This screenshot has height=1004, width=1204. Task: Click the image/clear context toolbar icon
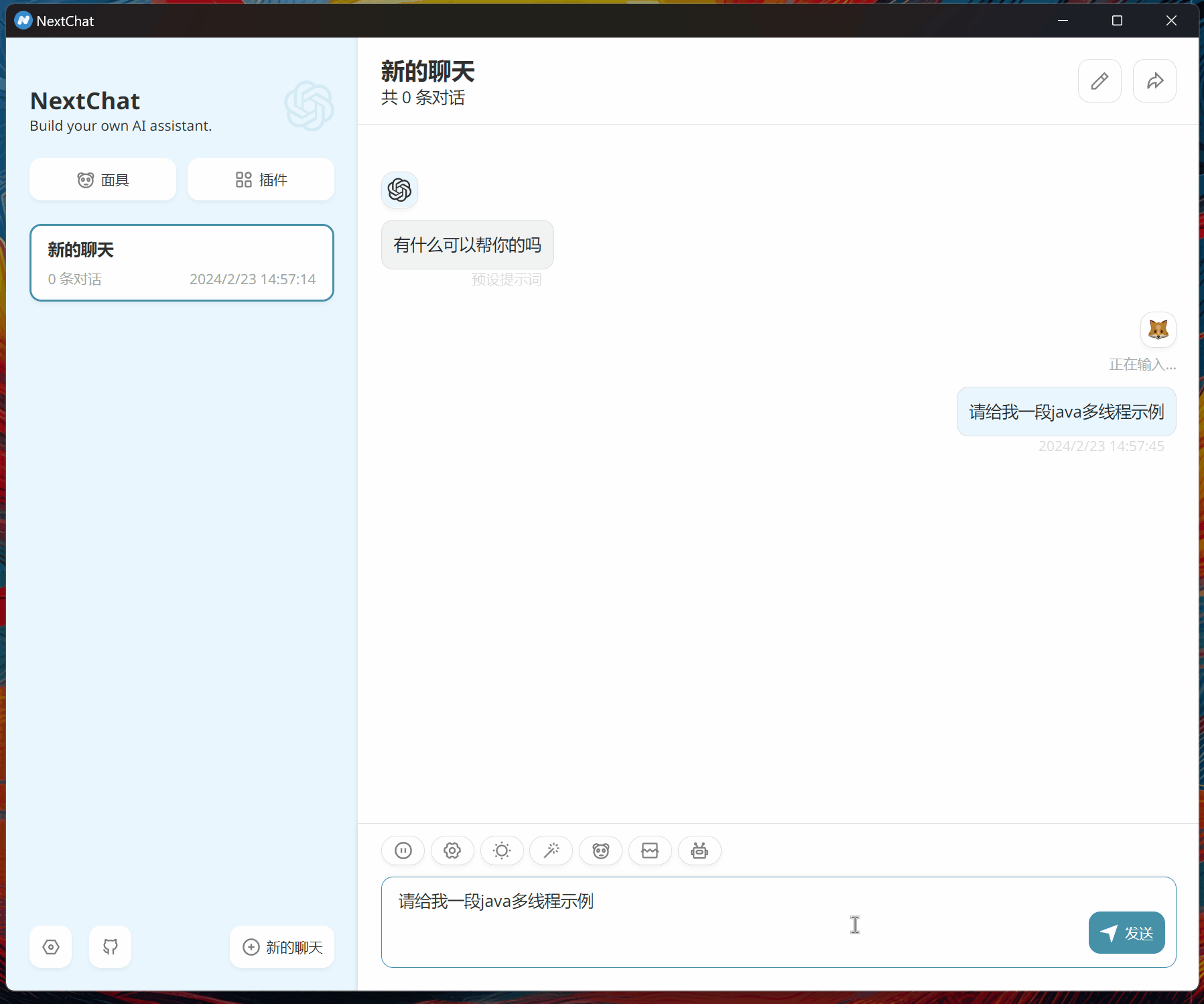coord(650,851)
